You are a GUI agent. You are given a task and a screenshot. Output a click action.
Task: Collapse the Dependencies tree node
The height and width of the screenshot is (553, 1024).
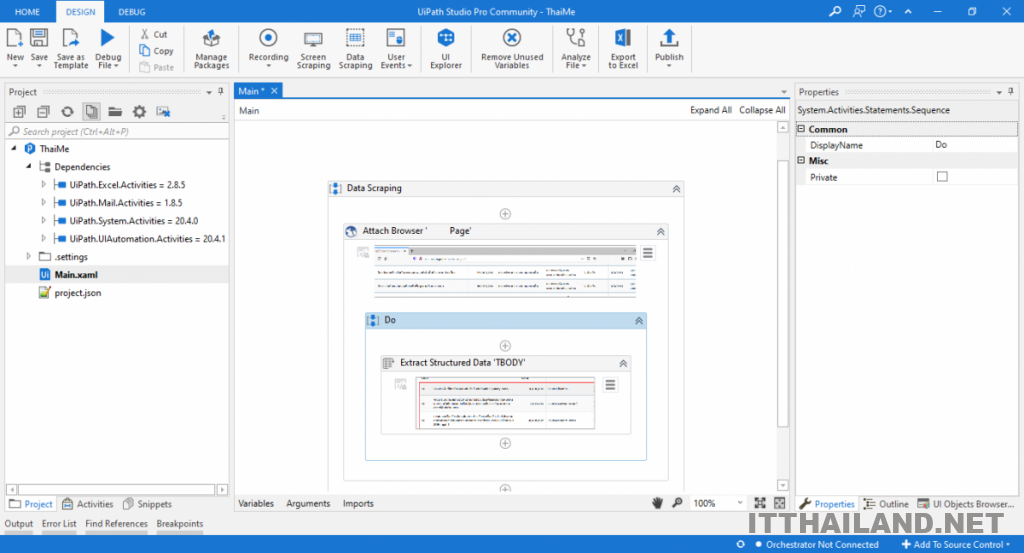point(29,166)
